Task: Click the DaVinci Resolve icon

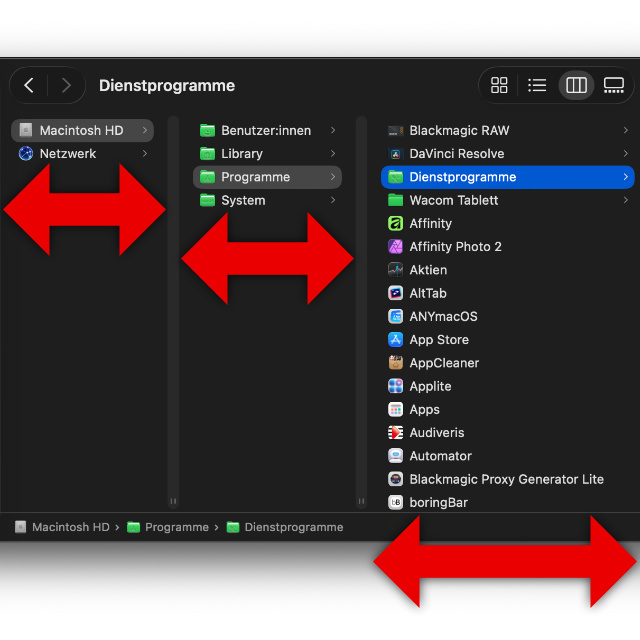Action: (396, 154)
